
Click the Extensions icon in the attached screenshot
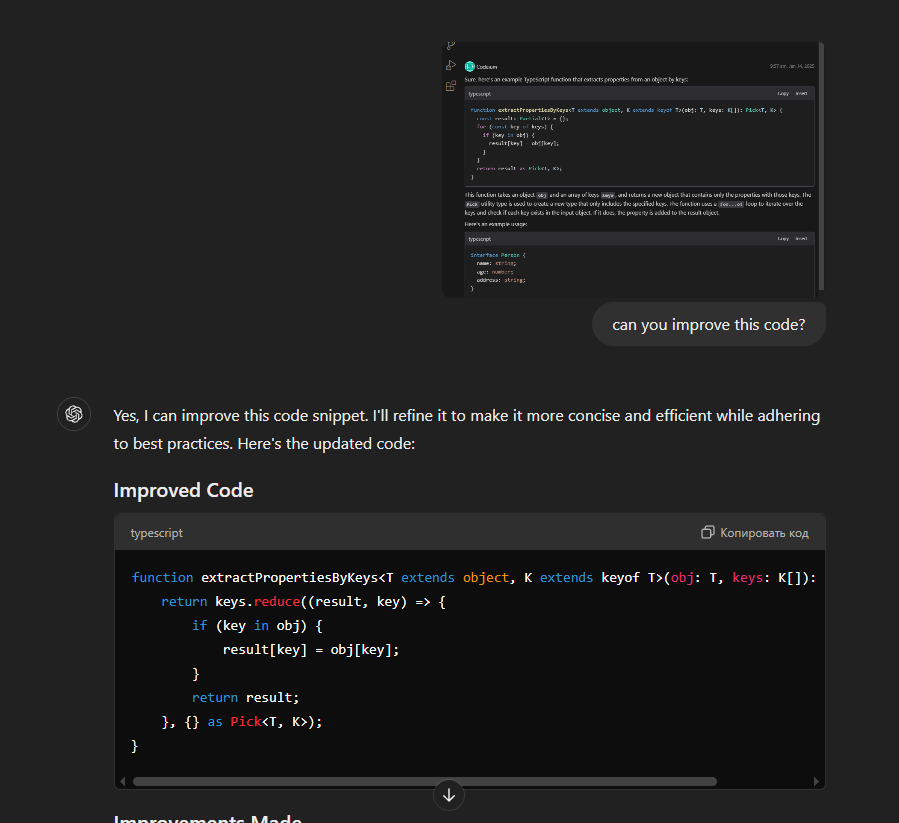click(451, 86)
